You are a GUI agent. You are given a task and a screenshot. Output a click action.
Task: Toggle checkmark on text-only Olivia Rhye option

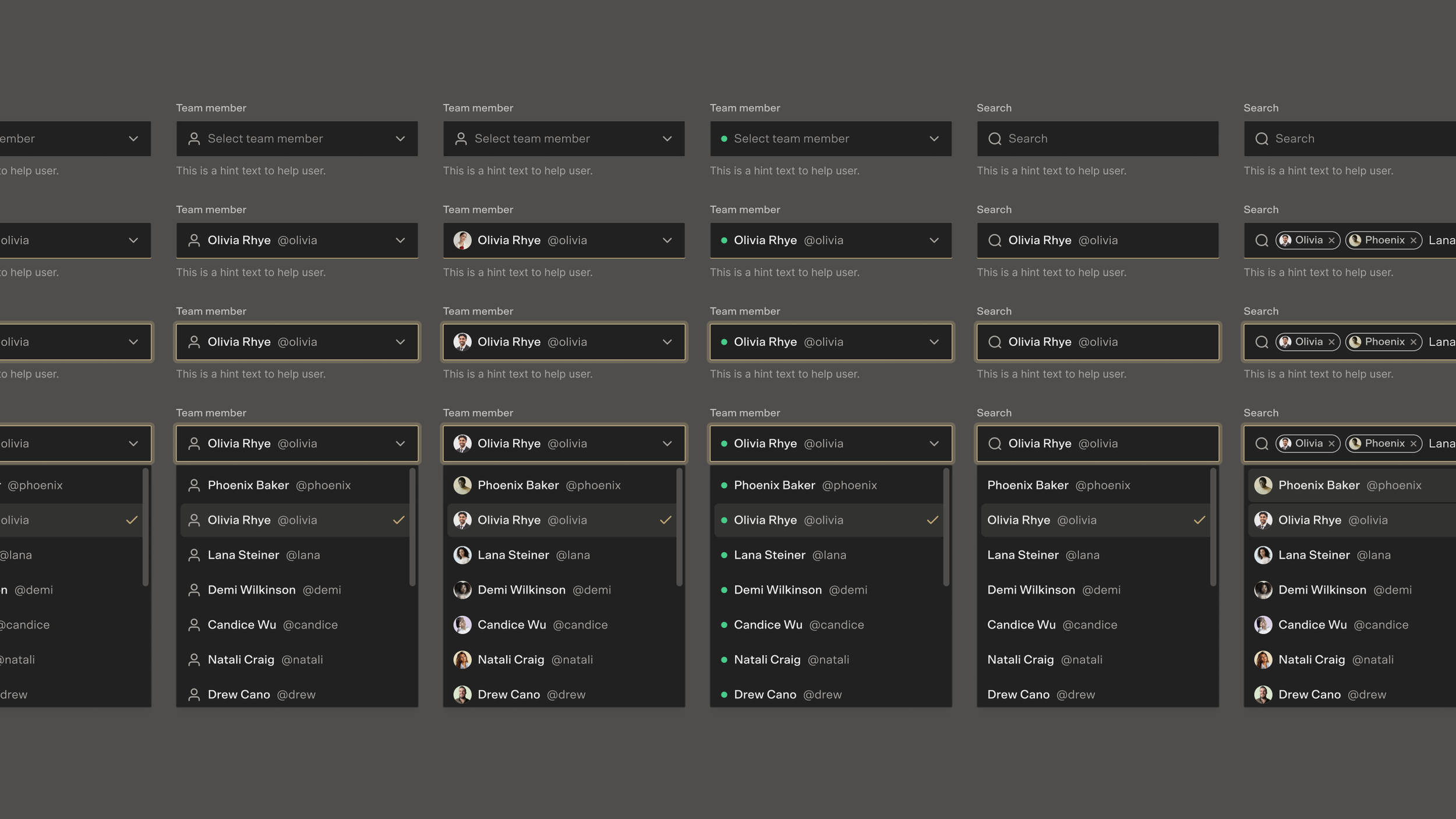tap(1199, 520)
